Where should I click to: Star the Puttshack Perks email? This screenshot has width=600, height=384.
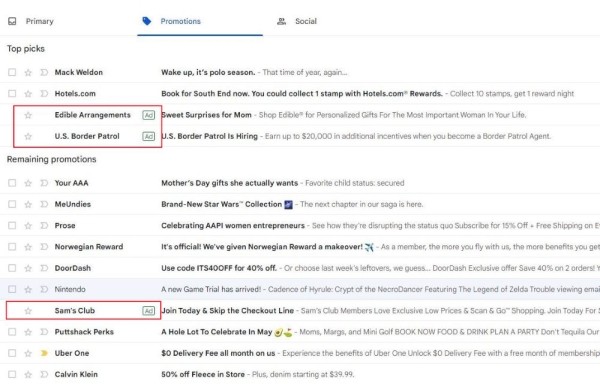(28, 332)
